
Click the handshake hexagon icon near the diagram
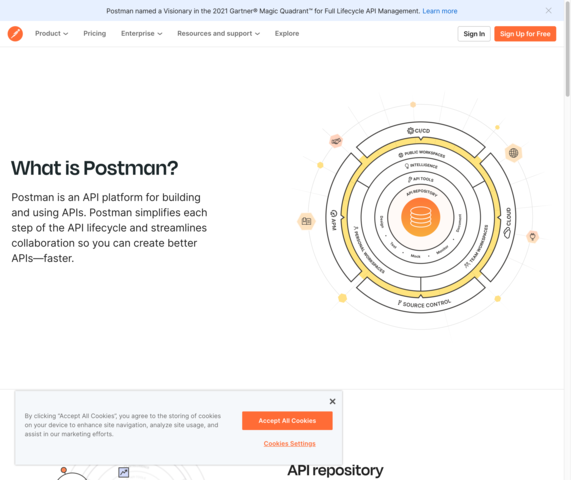(336, 141)
